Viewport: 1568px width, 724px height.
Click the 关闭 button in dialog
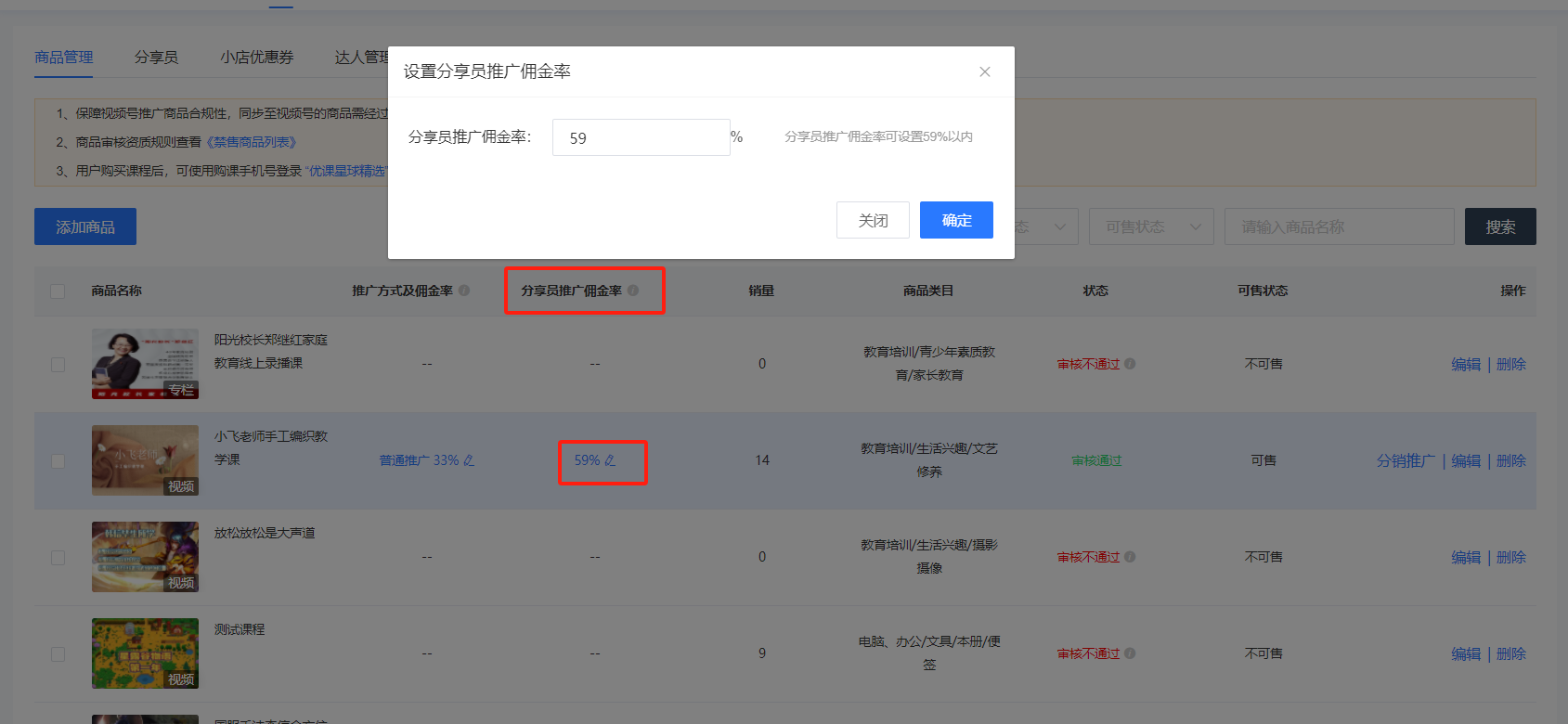point(873,220)
